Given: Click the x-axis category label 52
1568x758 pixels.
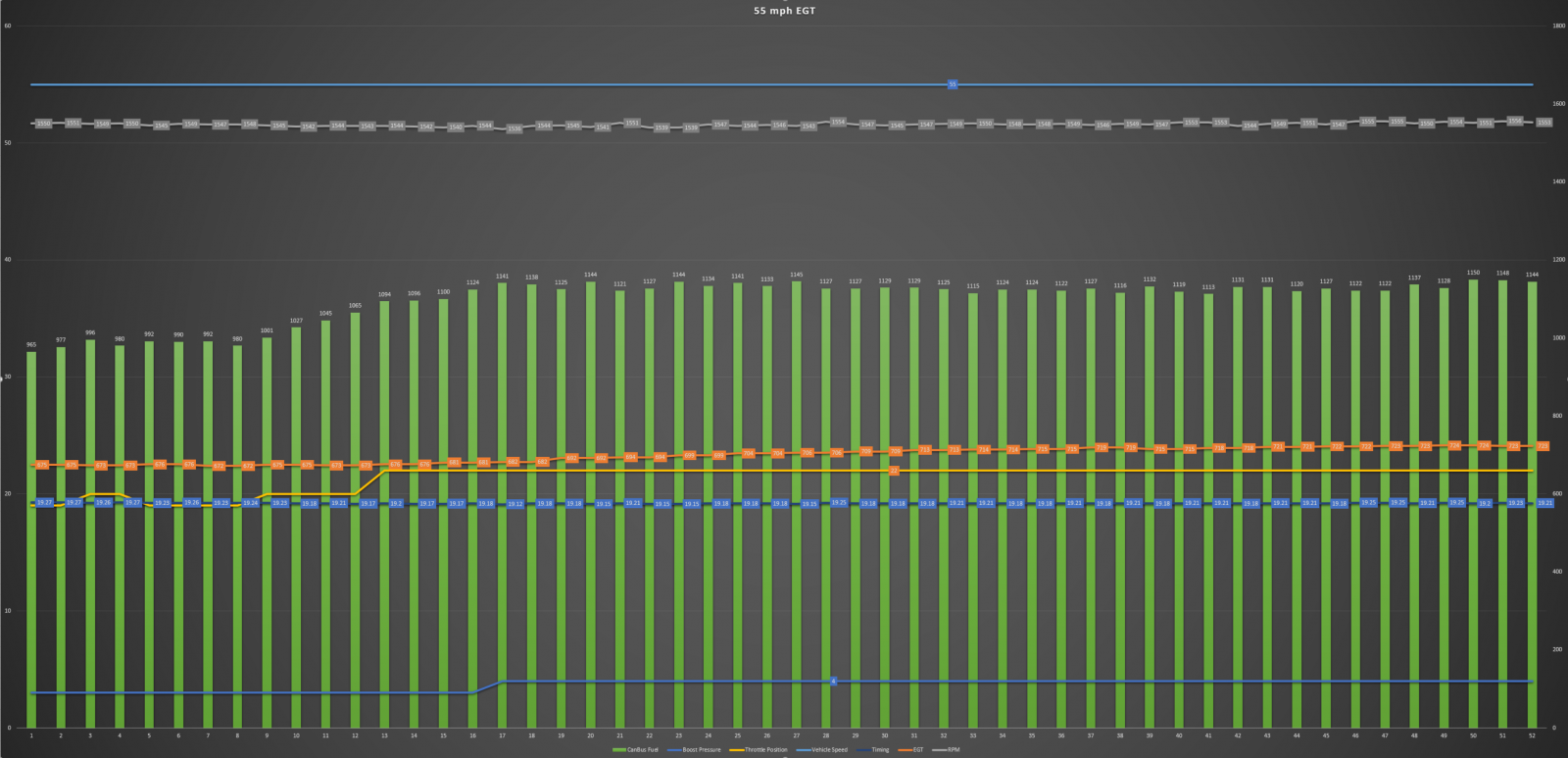Looking at the screenshot, I should [x=1532, y=735].
